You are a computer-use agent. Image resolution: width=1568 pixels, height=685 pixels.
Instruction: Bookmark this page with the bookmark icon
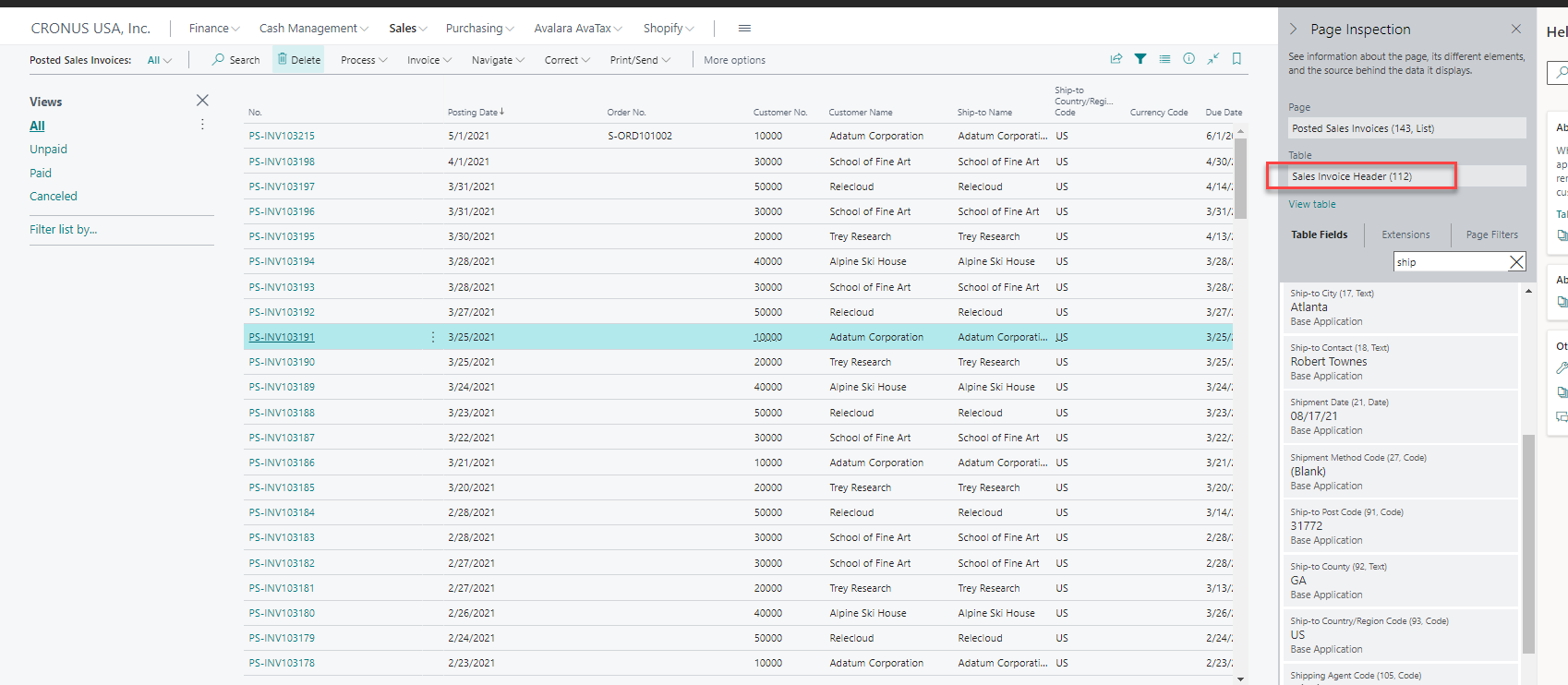coord(1236,59)
